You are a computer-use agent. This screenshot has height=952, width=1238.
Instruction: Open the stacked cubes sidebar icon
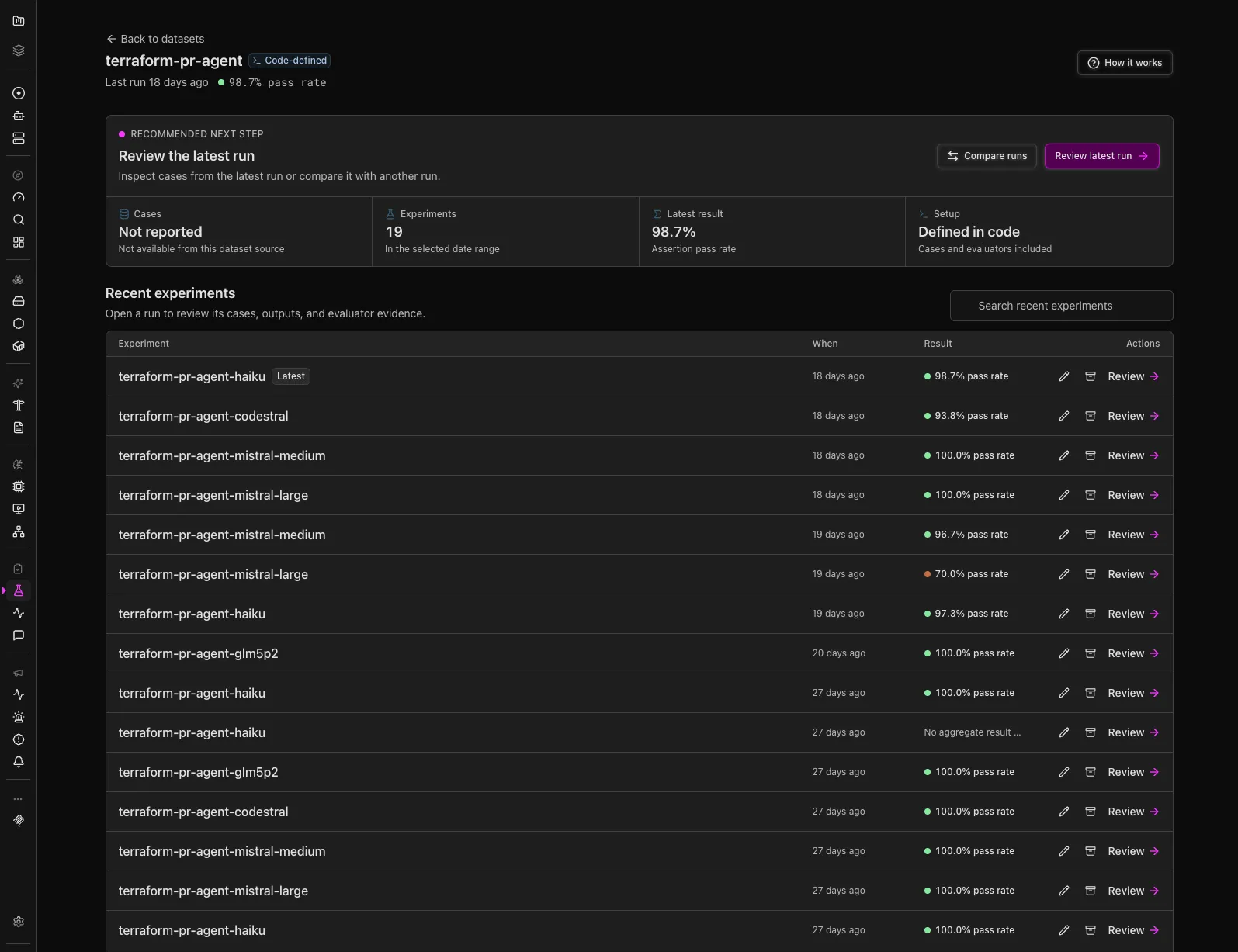click(19, 279)
